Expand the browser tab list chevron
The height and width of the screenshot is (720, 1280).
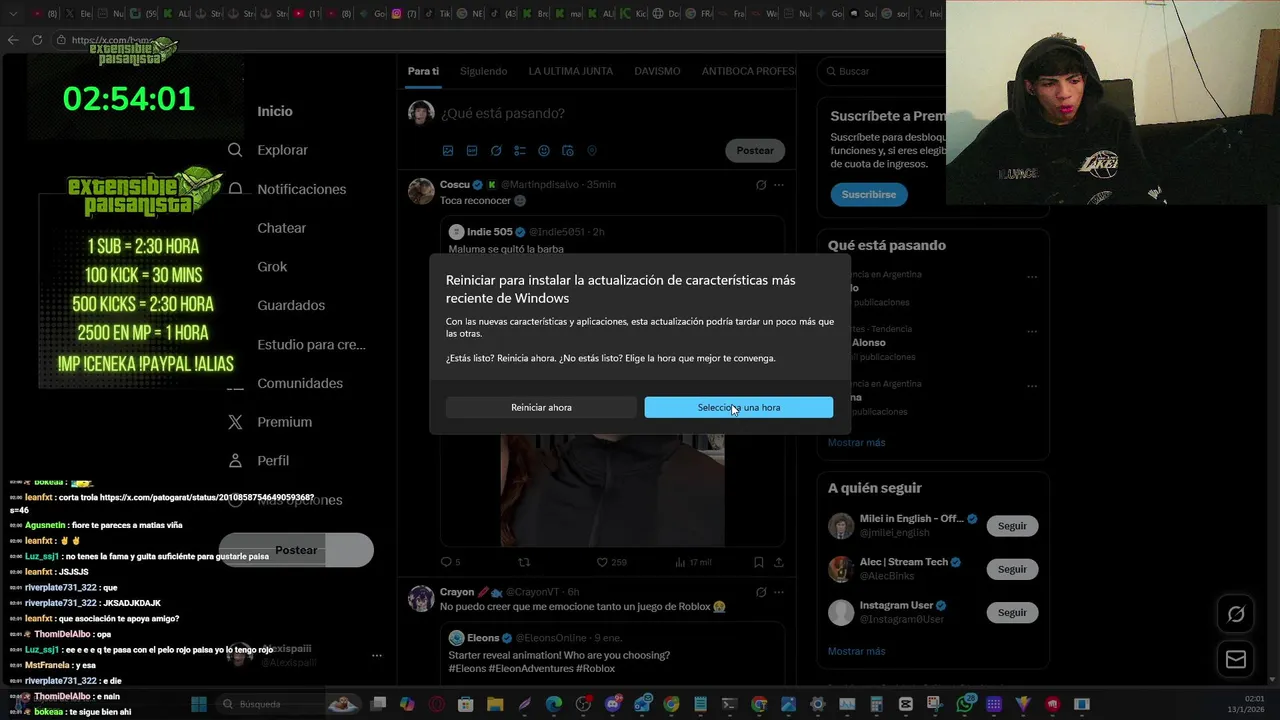[13, 14]
